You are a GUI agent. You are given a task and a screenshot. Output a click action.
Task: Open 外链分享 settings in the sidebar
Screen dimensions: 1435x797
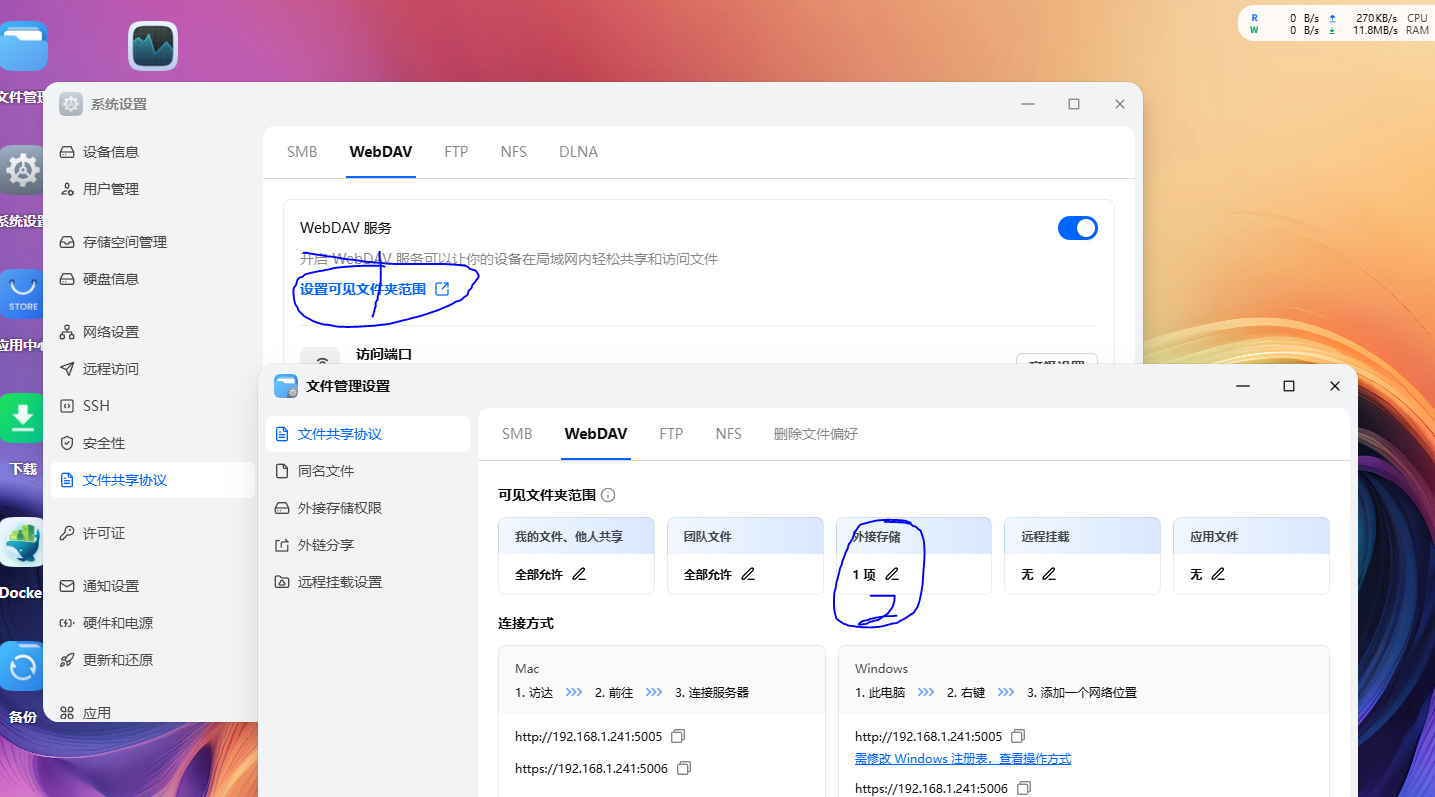pos(325,545)
